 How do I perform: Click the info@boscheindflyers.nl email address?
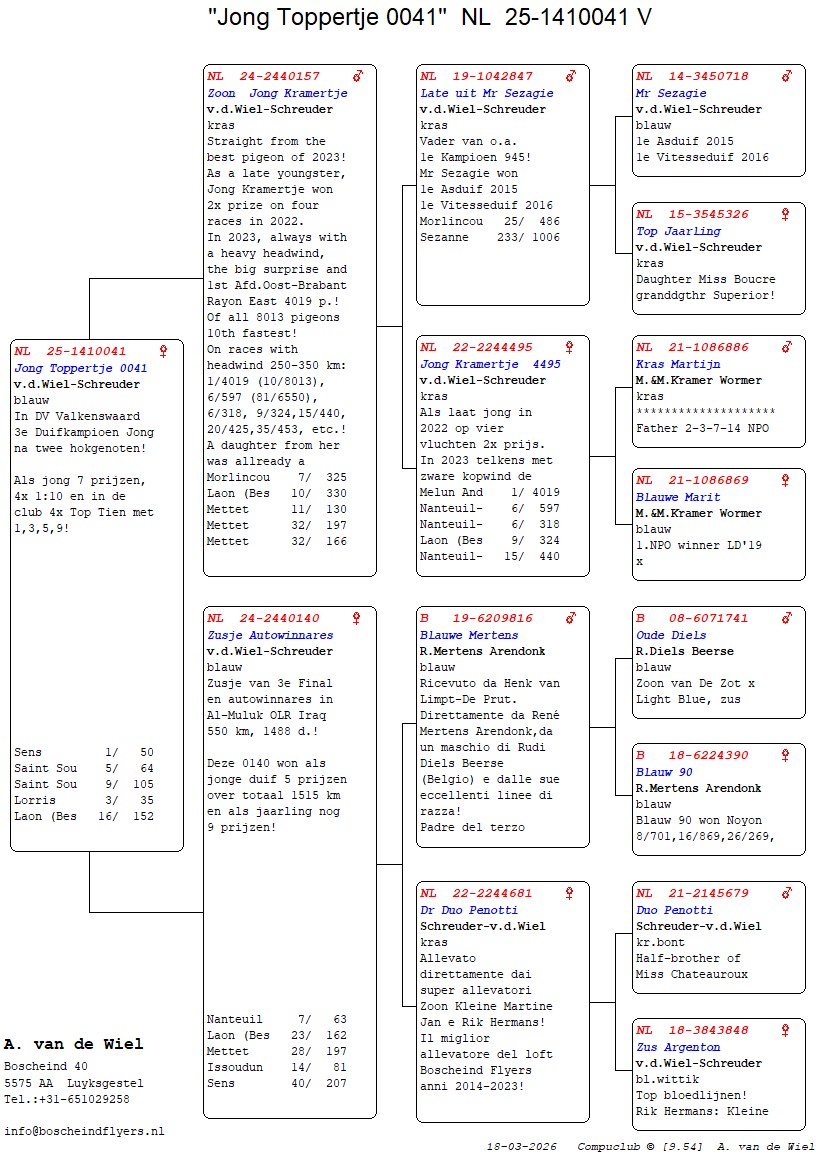[84, 1131]
